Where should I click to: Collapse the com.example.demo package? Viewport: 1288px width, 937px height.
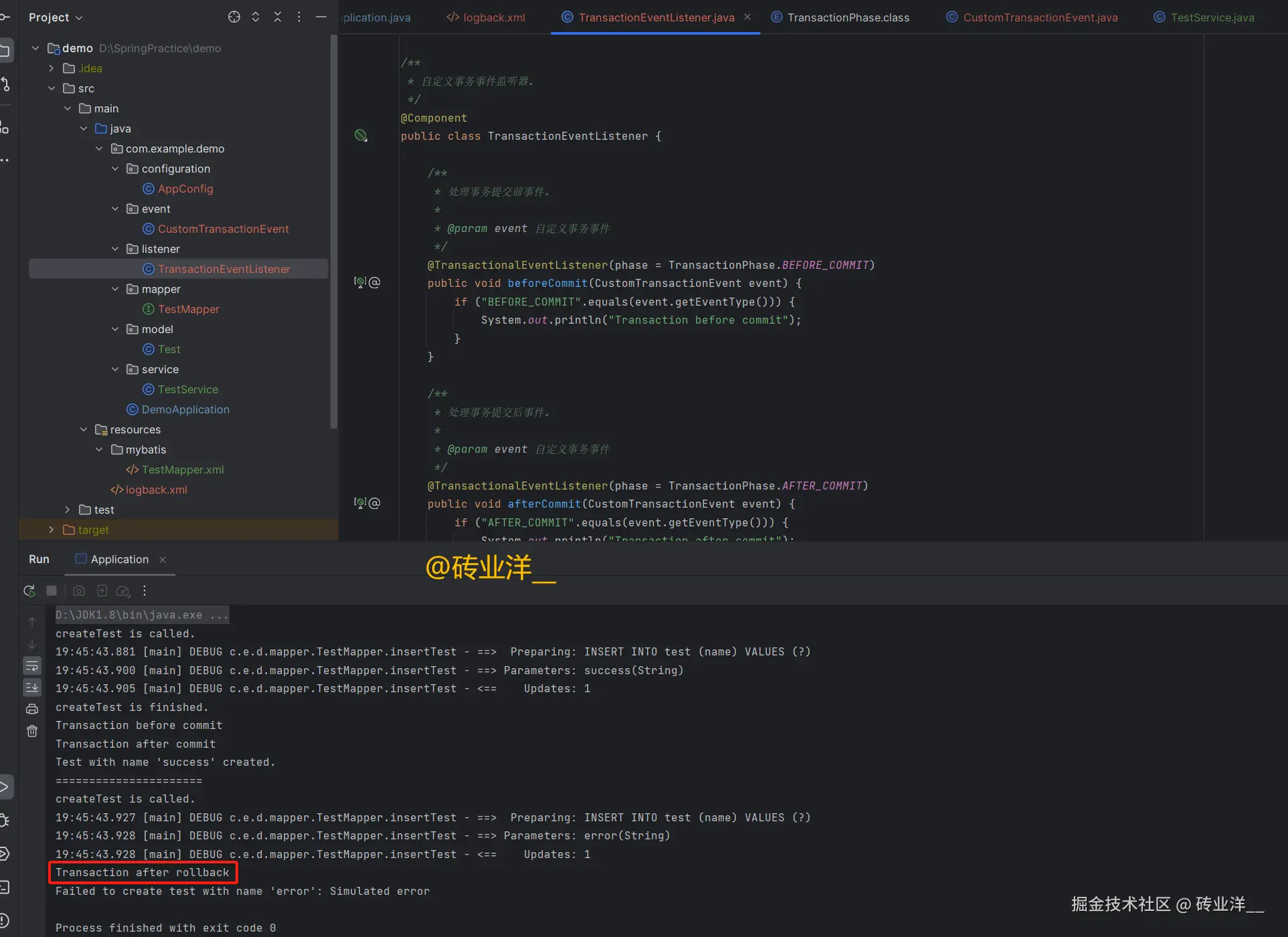[x=99, y=148]
